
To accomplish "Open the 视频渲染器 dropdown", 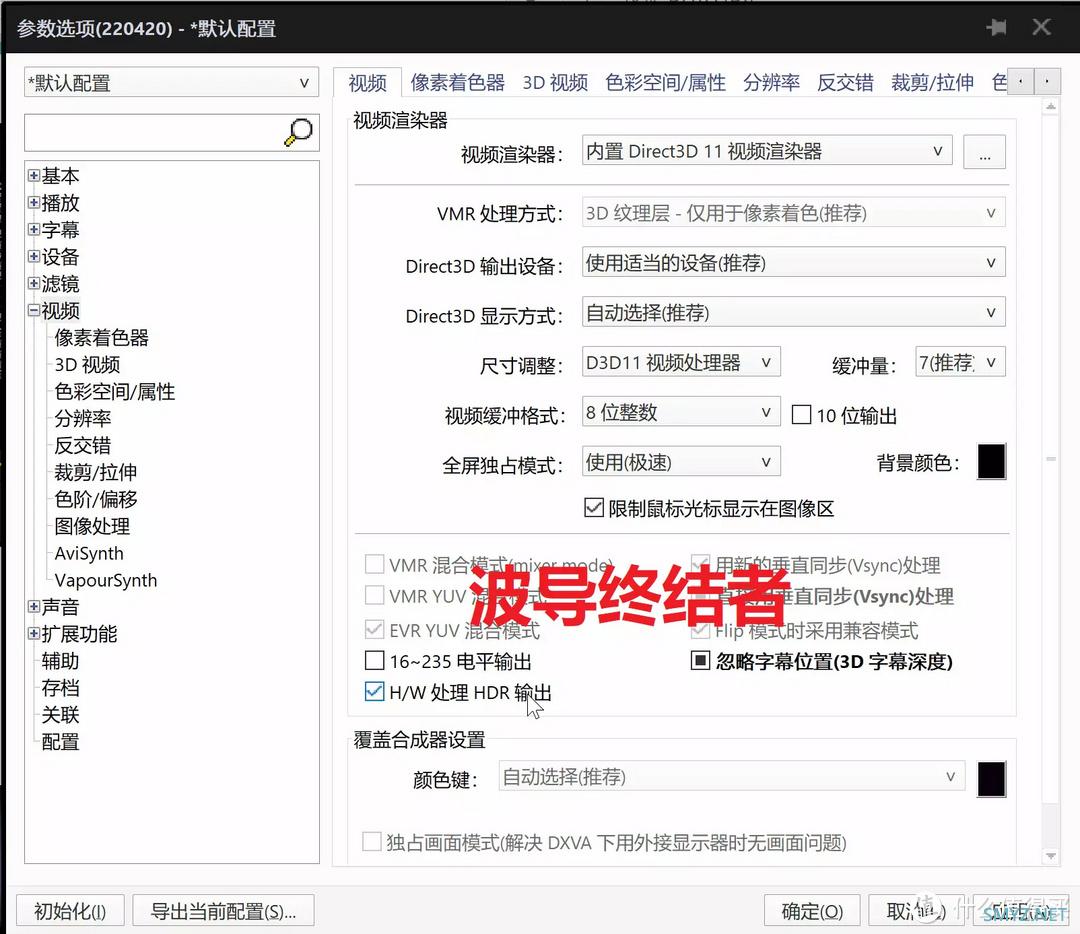I will coord(767,151).
